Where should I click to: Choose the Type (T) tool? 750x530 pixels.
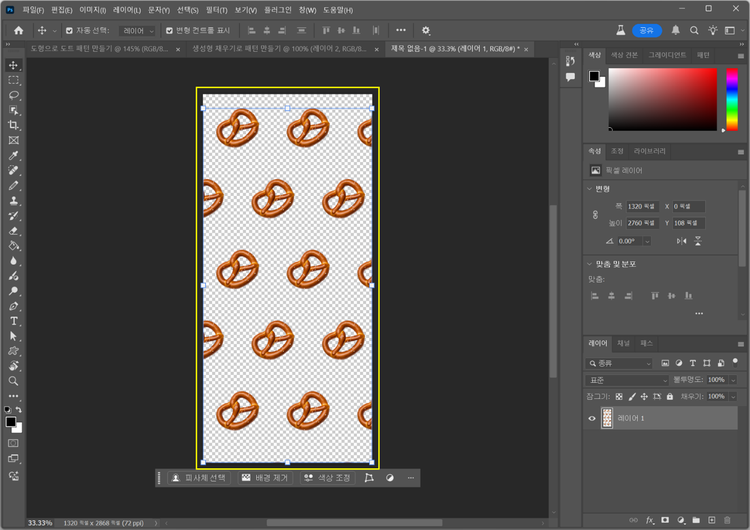[14, 321]
